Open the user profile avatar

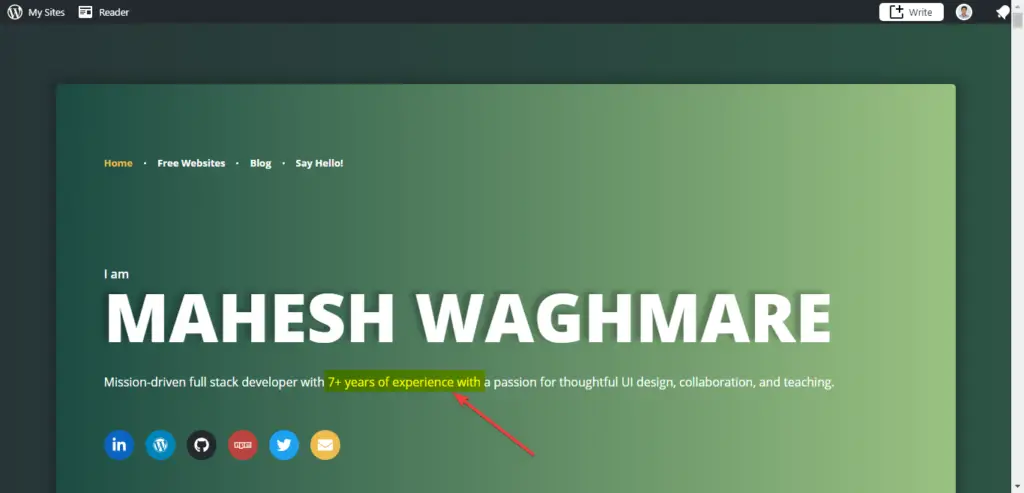964,12
